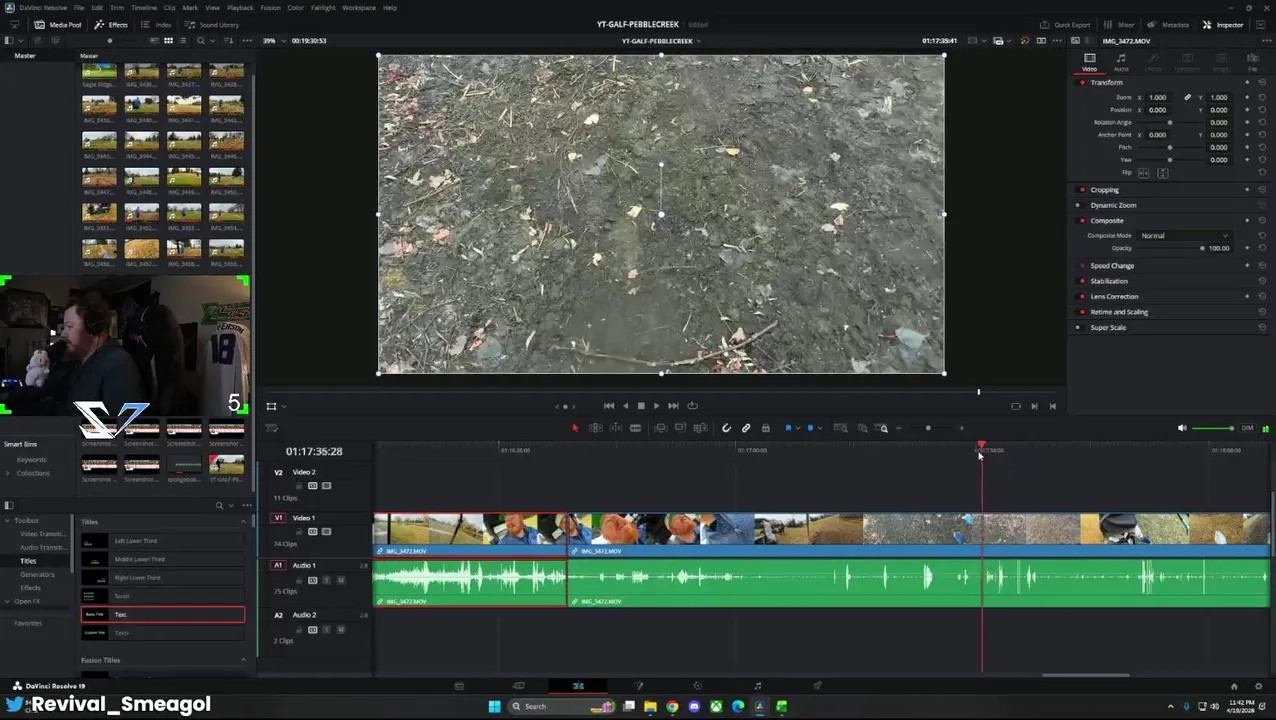Click the Windows Start button

[x=494, y=706]
